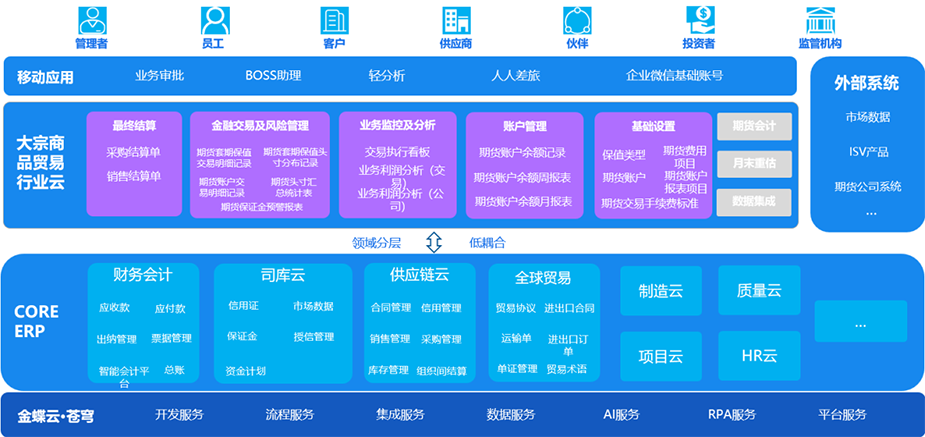This screenshot has height=437, width=925.
Task: Click BOSS助理 in the mobile row
Action: 273,75
